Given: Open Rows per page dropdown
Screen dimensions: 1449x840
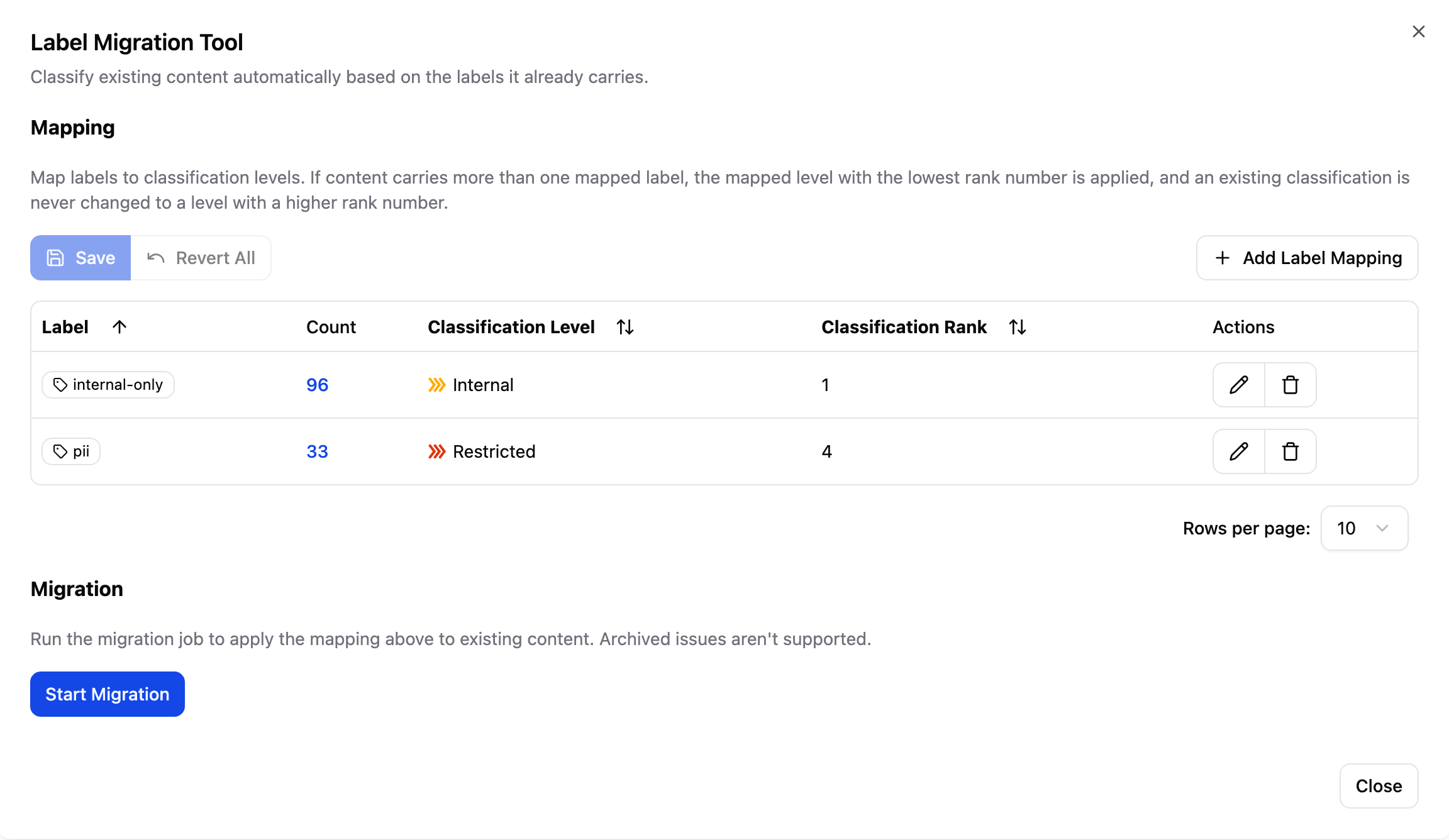Looking at the screenshot, I should tap(1364, 528).
